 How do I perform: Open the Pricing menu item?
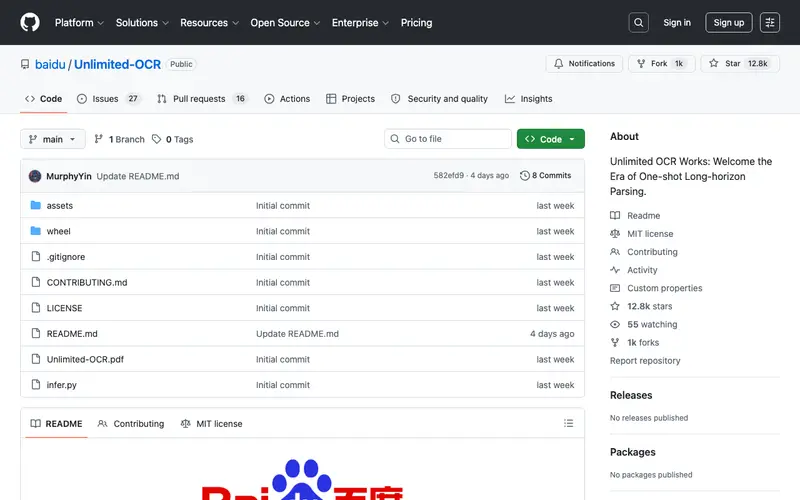pos(416,23)
